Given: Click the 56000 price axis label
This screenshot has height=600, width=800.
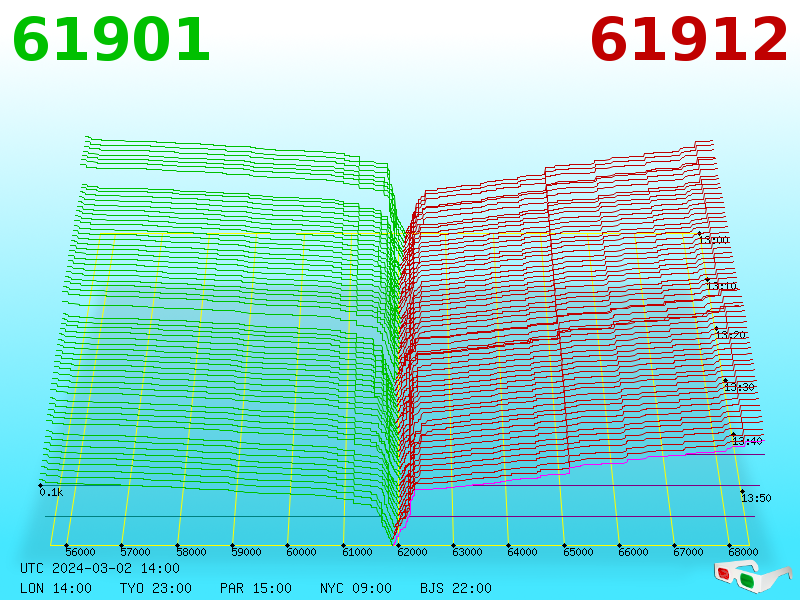Looking at the screenshot, I should click(81, 552).
